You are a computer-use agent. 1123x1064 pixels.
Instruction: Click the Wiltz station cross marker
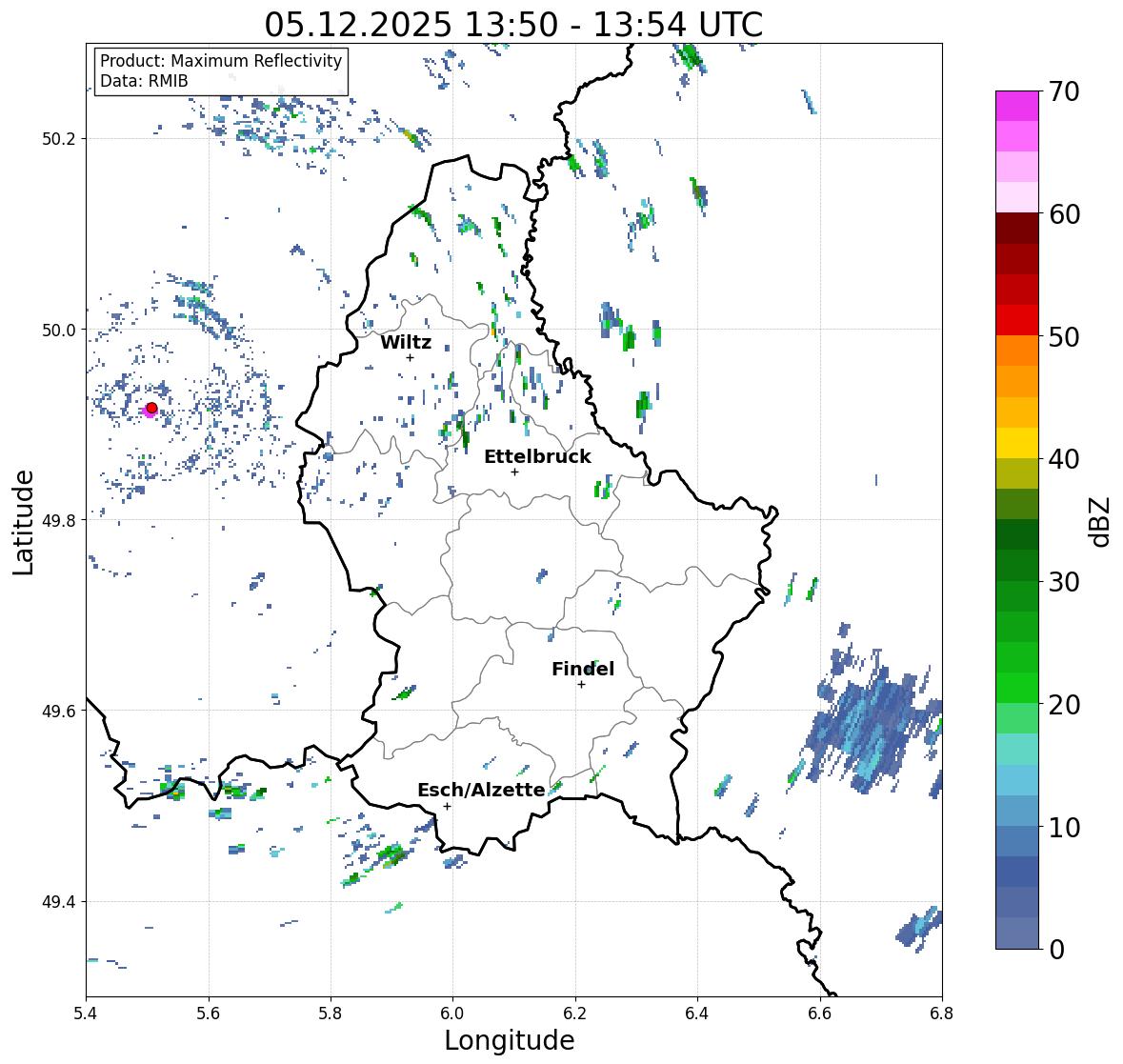click(x=410, y=357)
